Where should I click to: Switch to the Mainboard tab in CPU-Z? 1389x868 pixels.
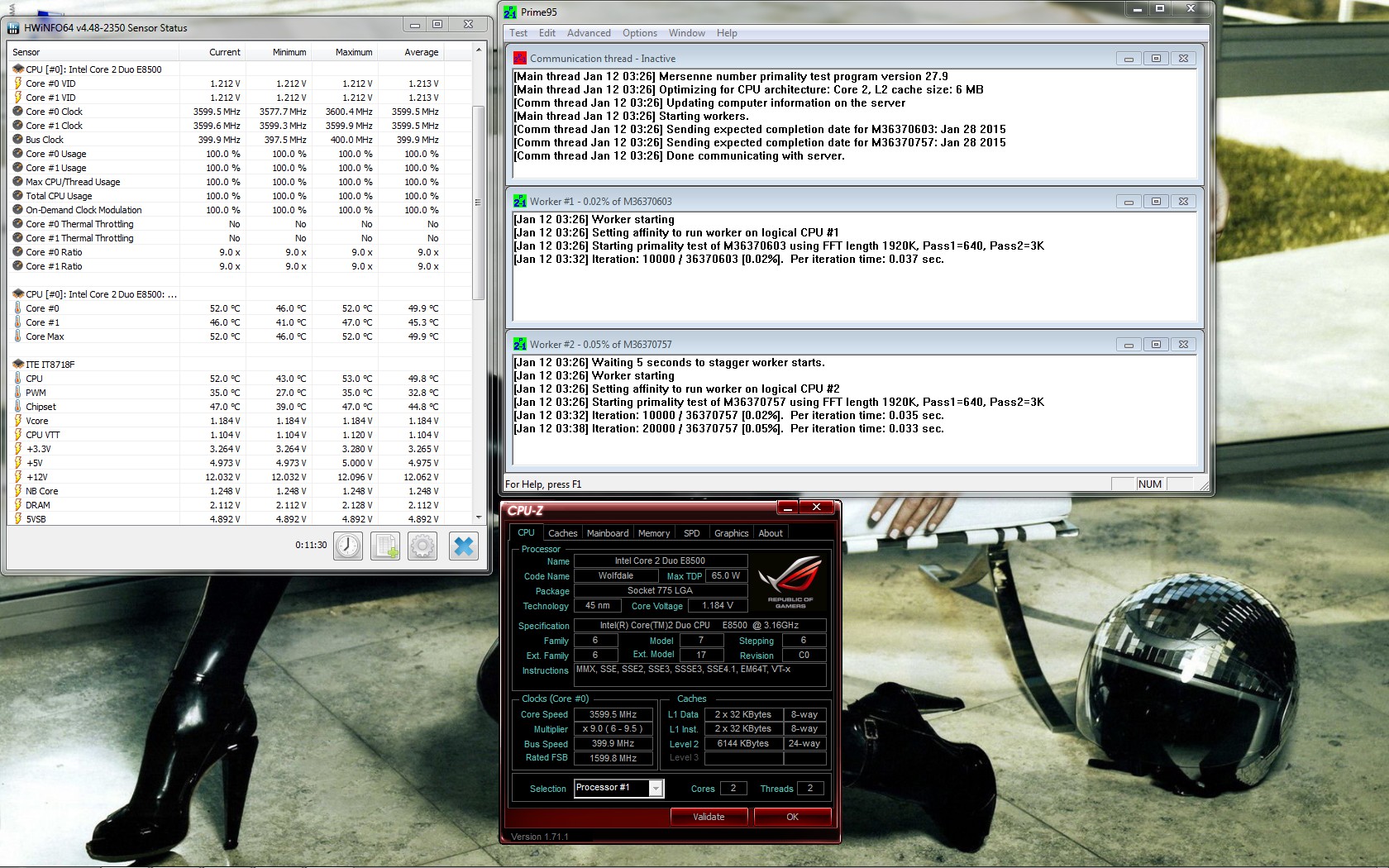click(x=608, y=533)
